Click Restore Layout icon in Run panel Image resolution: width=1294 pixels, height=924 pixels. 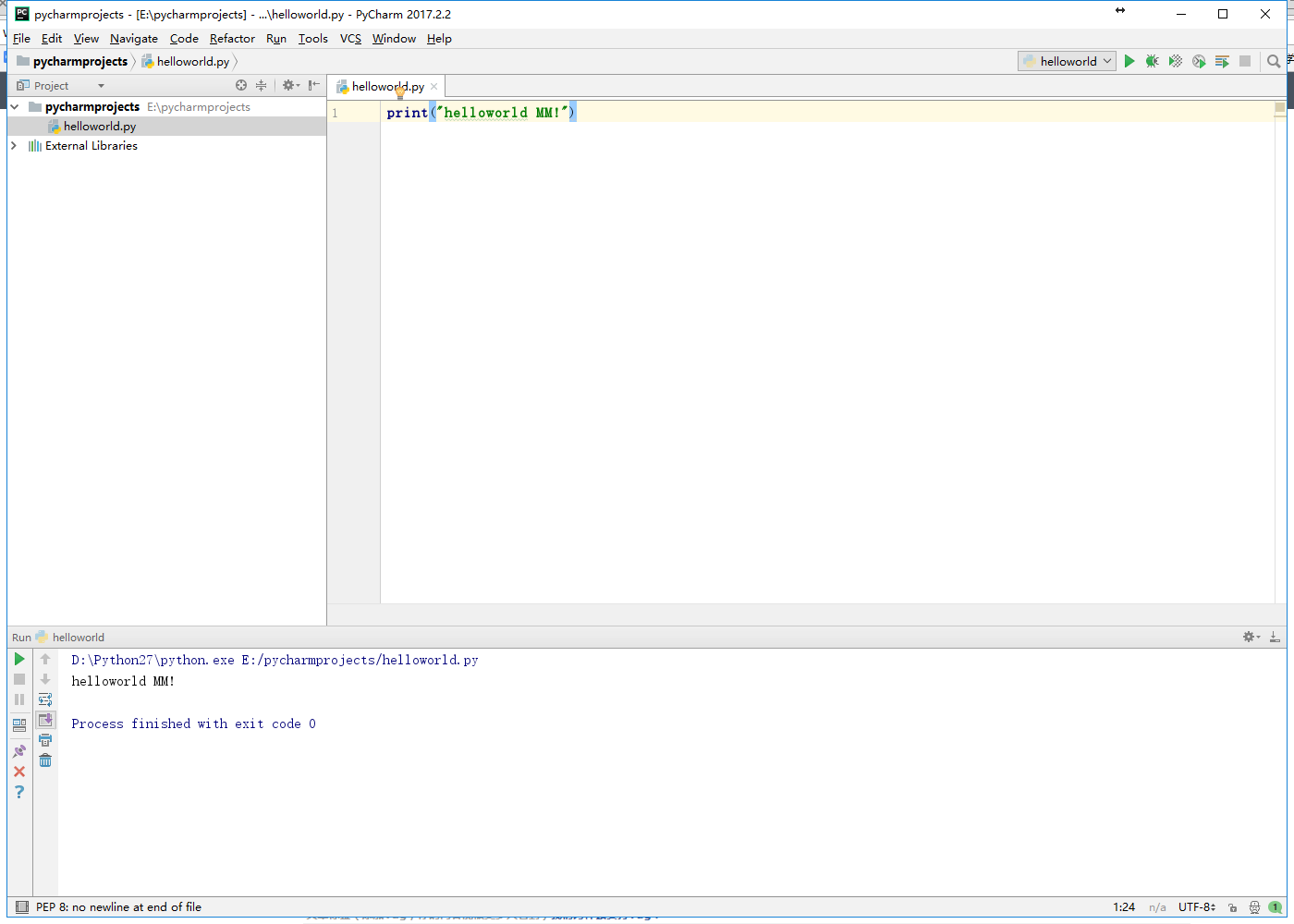point(19,725)
